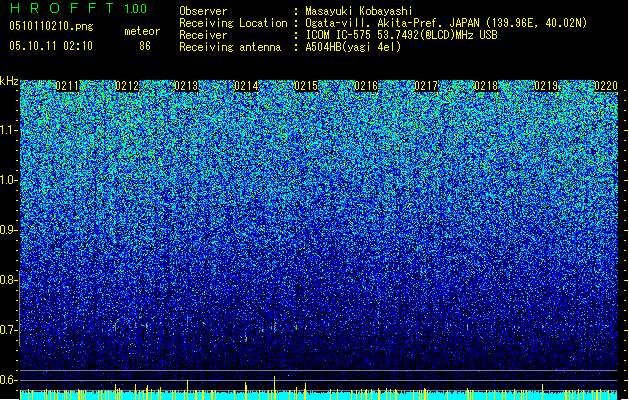The height and width of the screenshot is (400, 629).
Task: Click the 1.00 version number
Action: click(136, 9)
